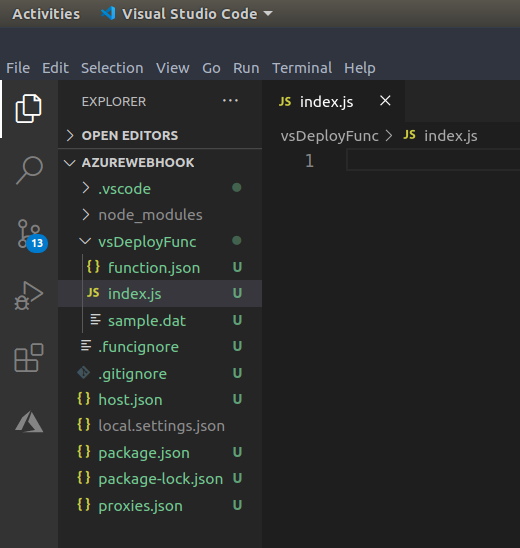
Task: Collapse the vsDeployFunc folder
Action: click(x=160, y=241)
